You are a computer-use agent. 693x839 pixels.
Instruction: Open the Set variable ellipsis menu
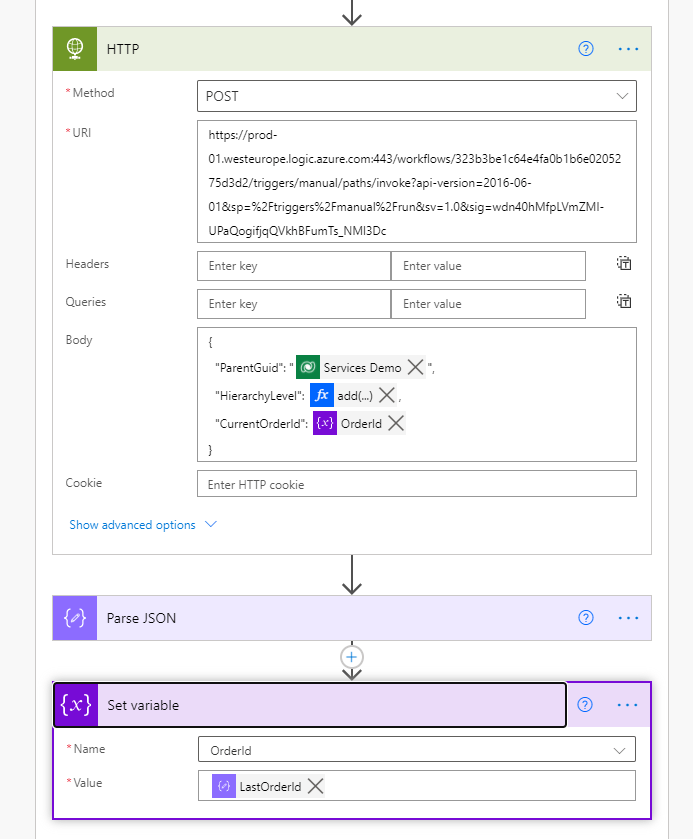(627, 705)
